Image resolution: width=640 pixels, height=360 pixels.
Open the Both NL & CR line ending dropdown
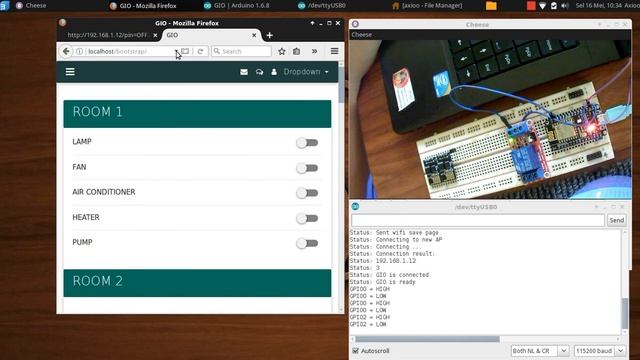click(x=540, y=351)
